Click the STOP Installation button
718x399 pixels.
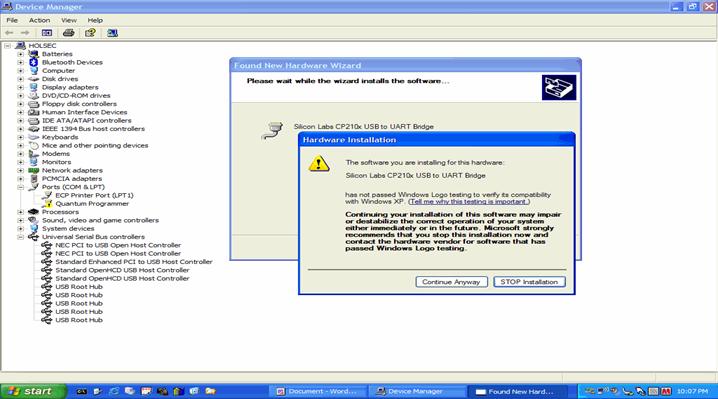coord(529,282)
